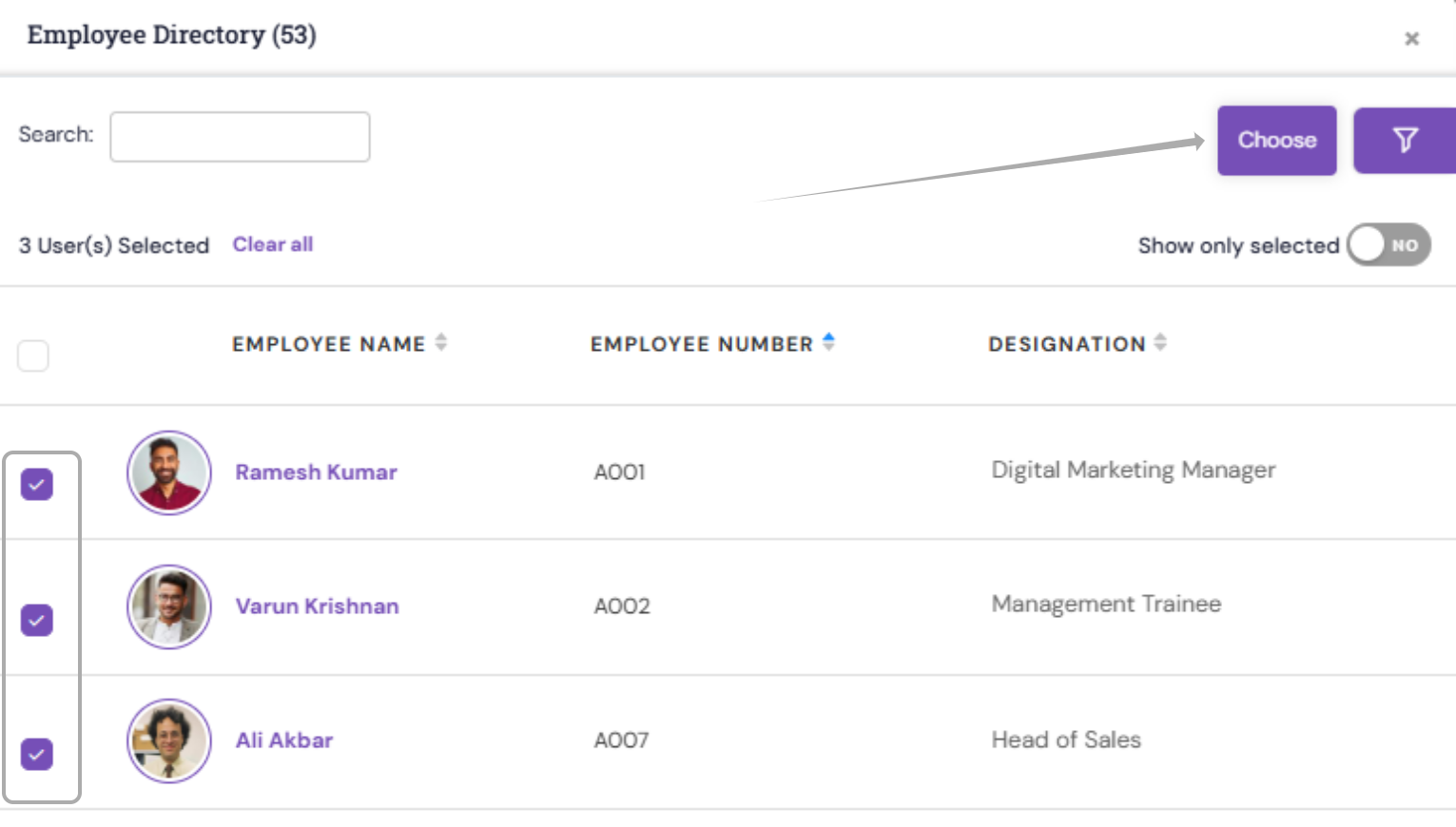Screen dimensions: 1456x827
Task: Focus the Search input field
Action: (240, 137)
